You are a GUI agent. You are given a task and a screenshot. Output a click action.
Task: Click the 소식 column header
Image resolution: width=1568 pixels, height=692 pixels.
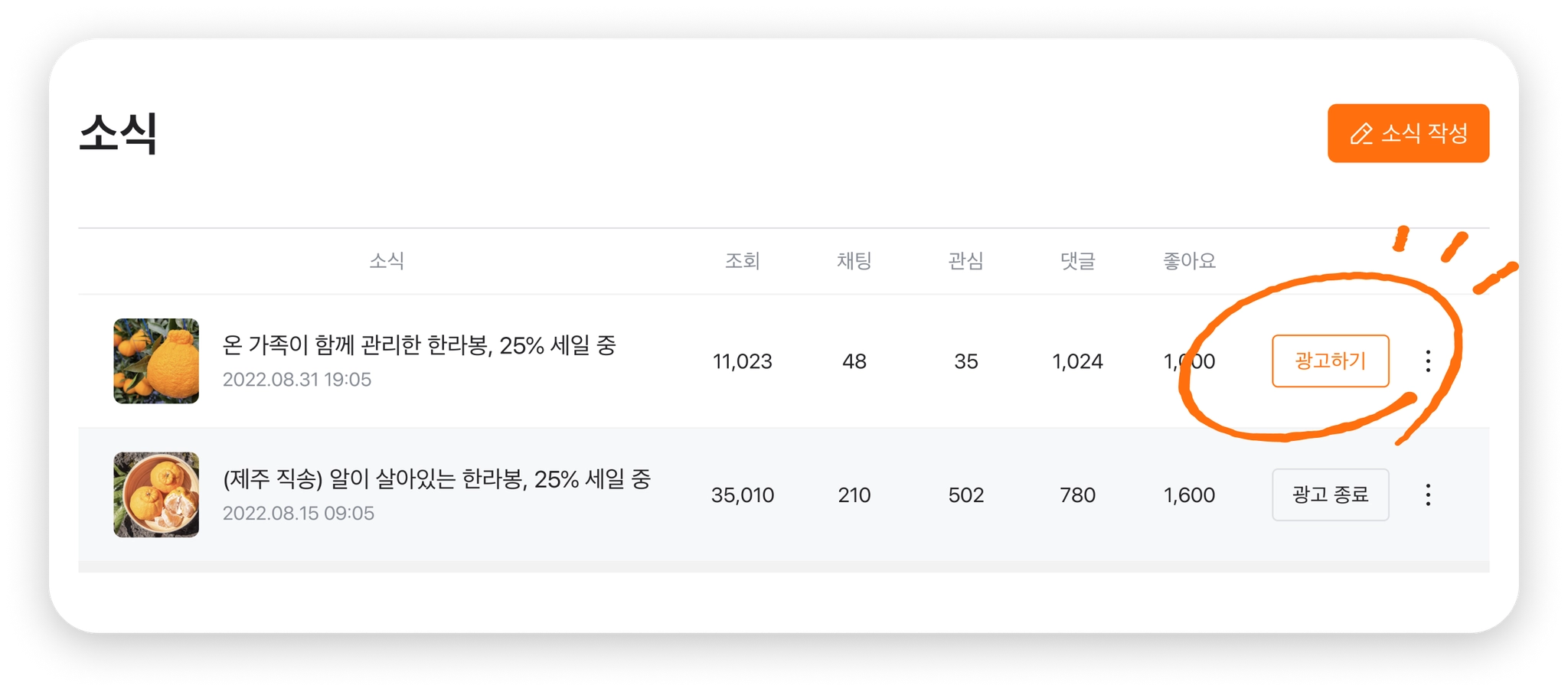pos(387,261)
